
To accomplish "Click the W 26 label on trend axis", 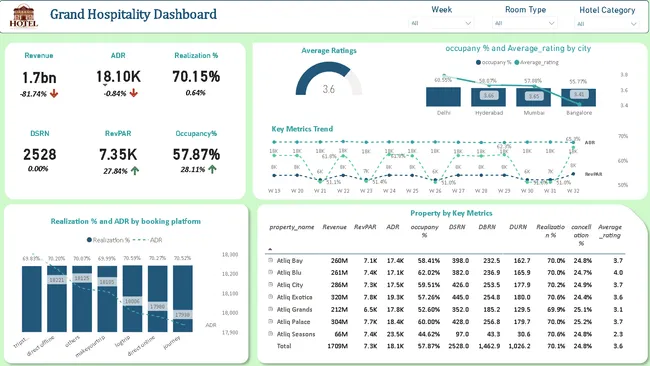I will (x=435, y=191).
